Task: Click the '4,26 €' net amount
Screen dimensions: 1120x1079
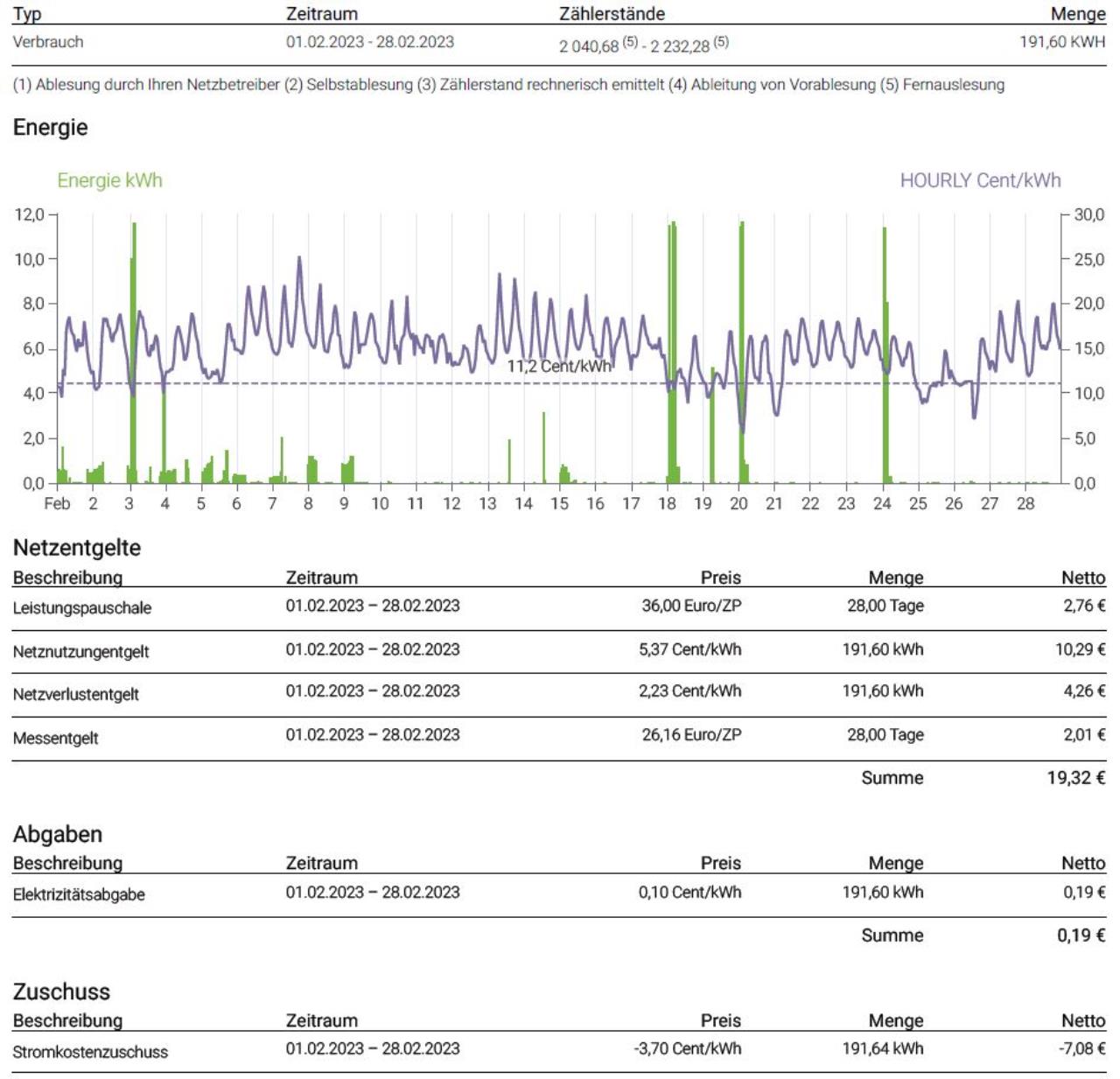Action: (x=1084, y=690)
